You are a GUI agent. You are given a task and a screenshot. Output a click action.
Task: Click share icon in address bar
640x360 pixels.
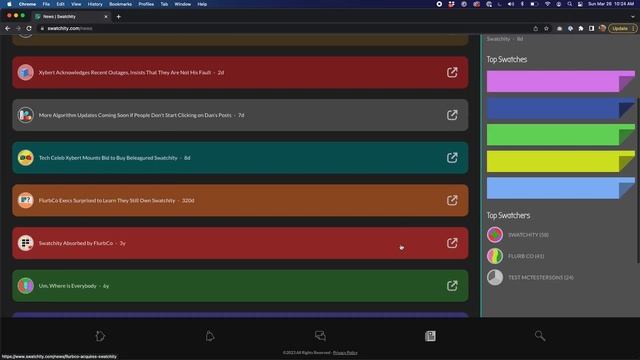(x=536, y=29)
